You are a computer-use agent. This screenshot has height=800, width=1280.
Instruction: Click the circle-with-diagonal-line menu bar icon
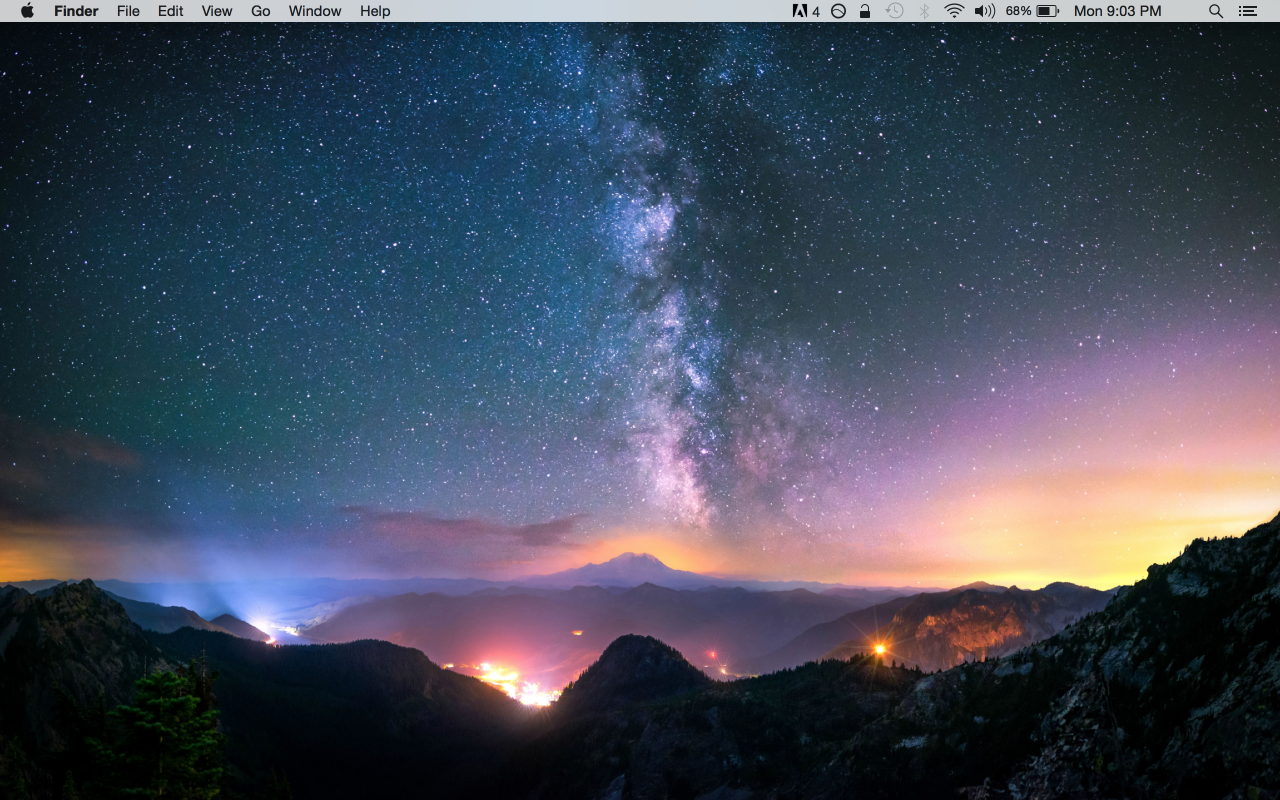tap(838, 11)
